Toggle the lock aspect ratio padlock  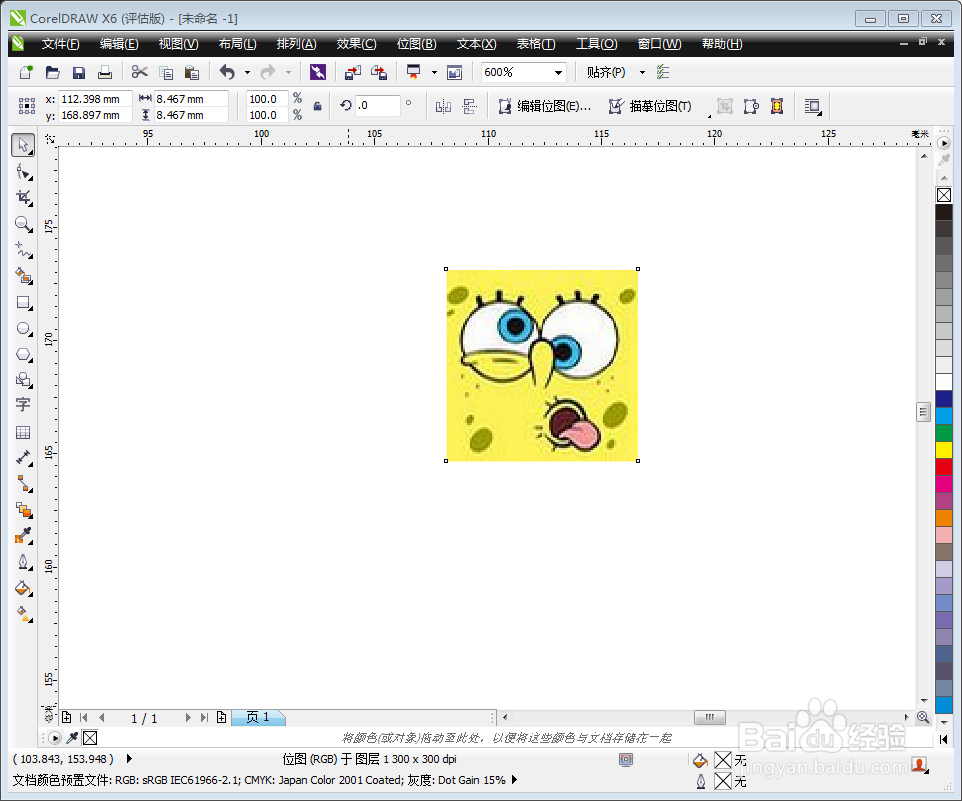[318, 106]
